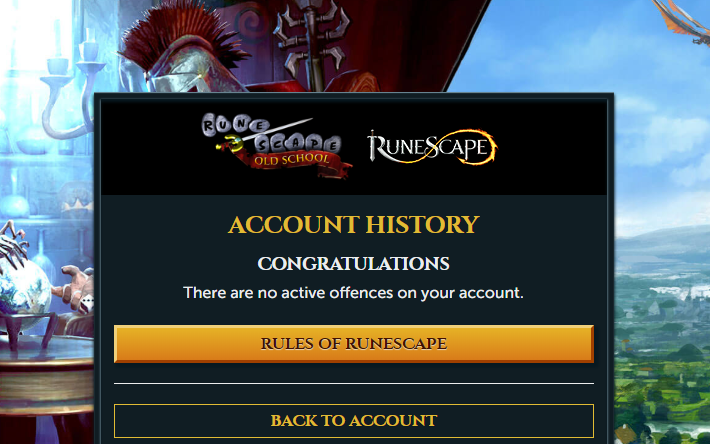Click the spiked staff behind the panel
Screen dimensions: 710x444
pos(312,41)
